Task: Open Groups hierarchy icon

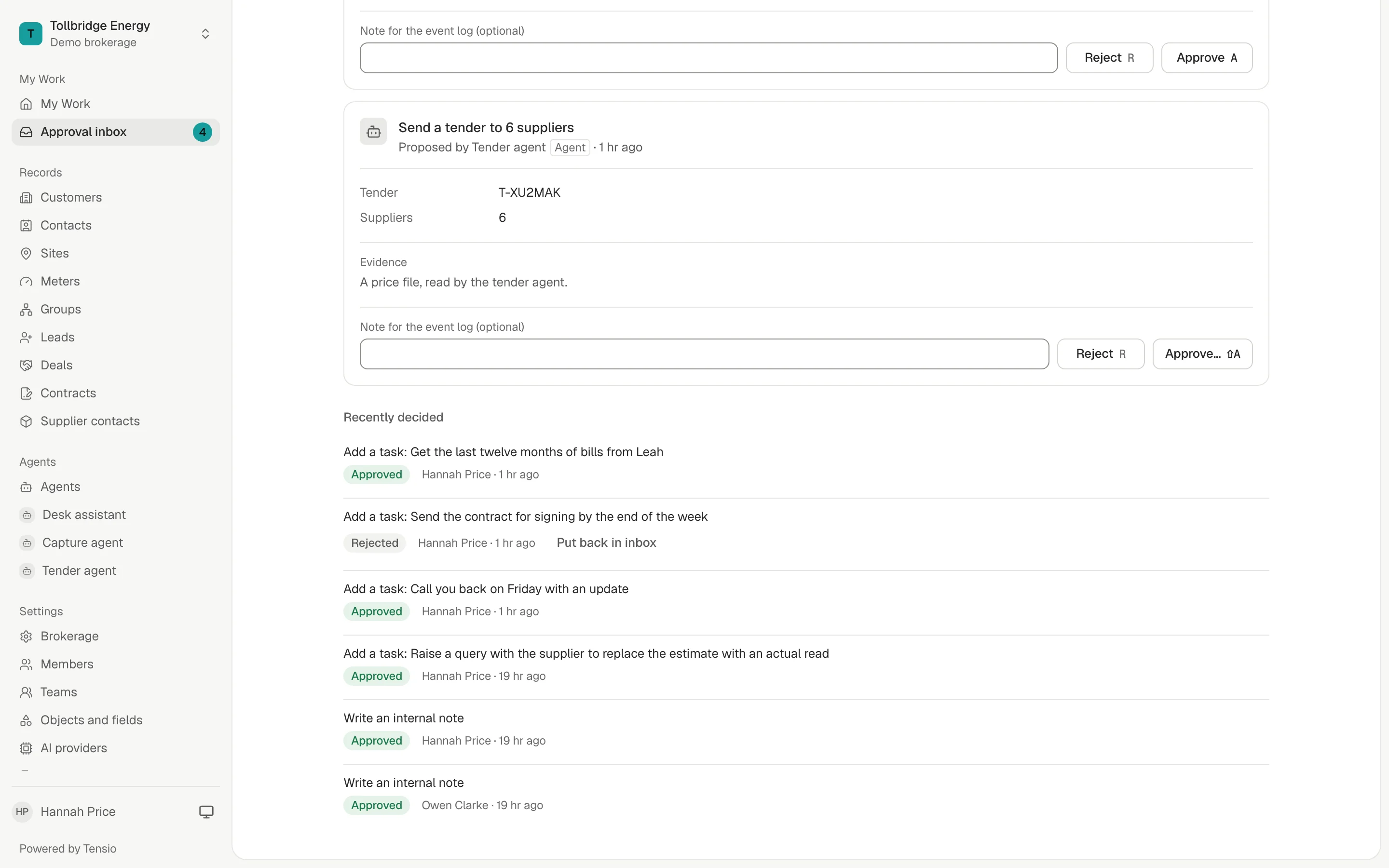Action: [26, 310]
